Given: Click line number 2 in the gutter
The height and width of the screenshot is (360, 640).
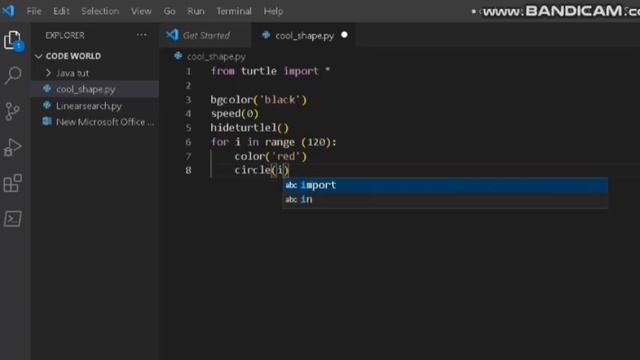Looking at the screenshot, I should tap(188, 85).
